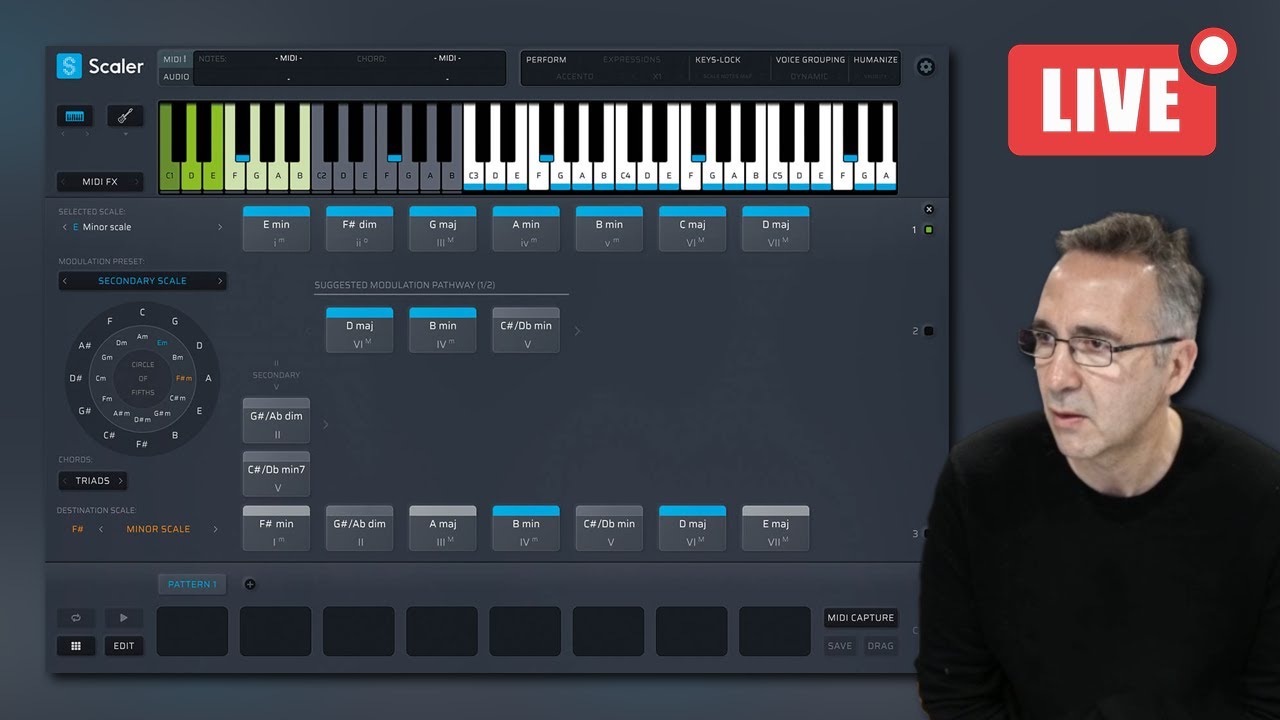Click the first empty pattern pad
1280x720 pixels.
[192, 631]
